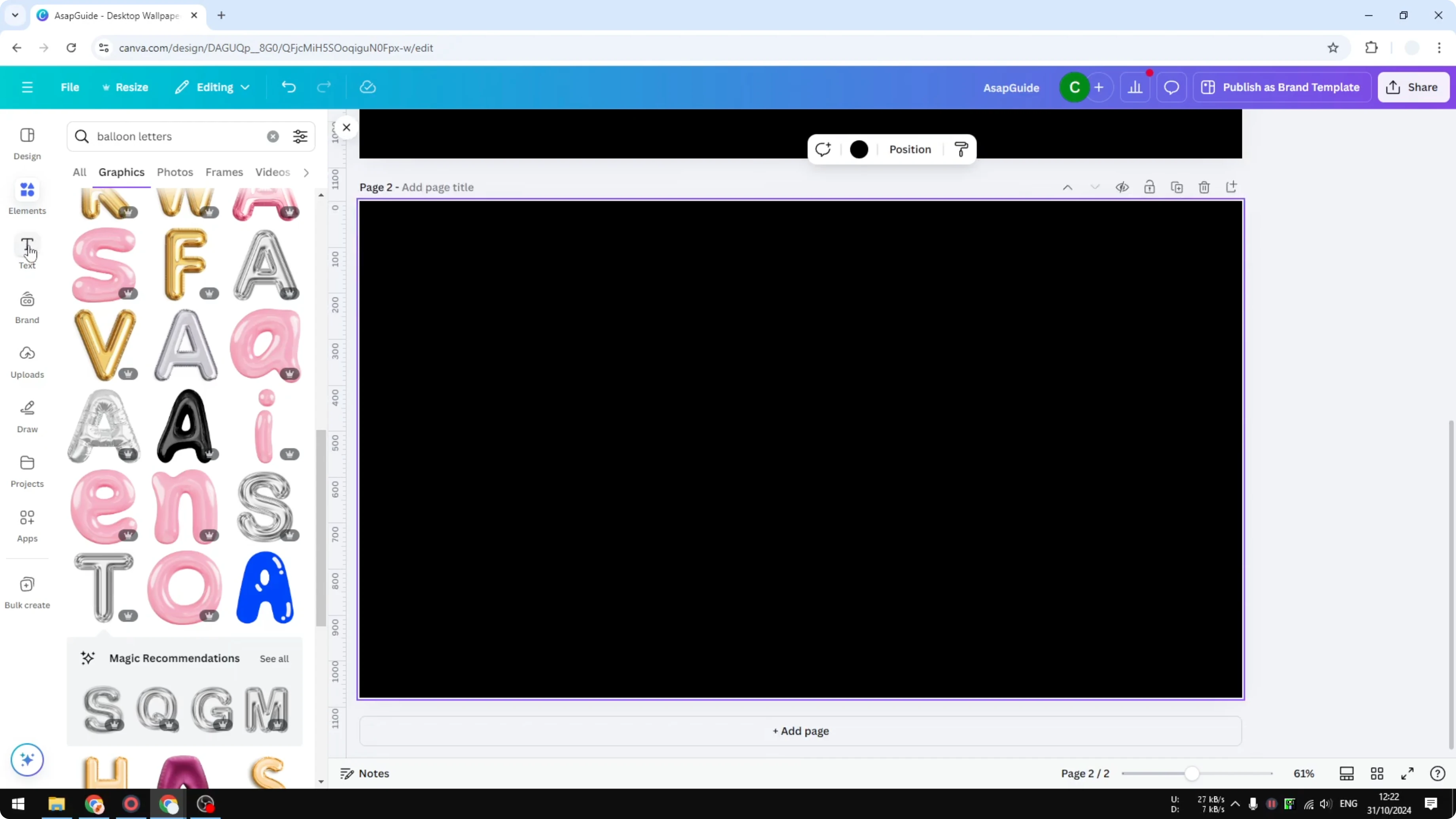1456x819 pixels.
Task: Open Position settings from the floating toolbar
Action: click(x=910, y=149)
